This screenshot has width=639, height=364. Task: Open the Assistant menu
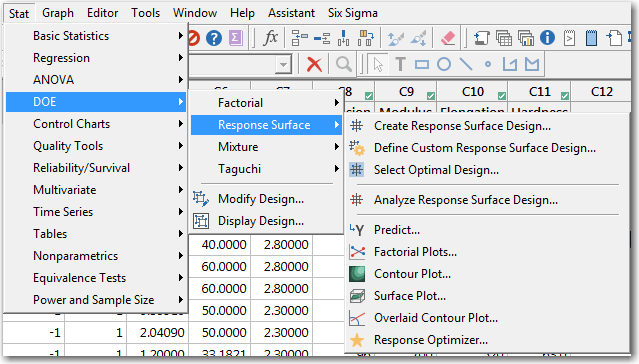click(x=291, y=13)
